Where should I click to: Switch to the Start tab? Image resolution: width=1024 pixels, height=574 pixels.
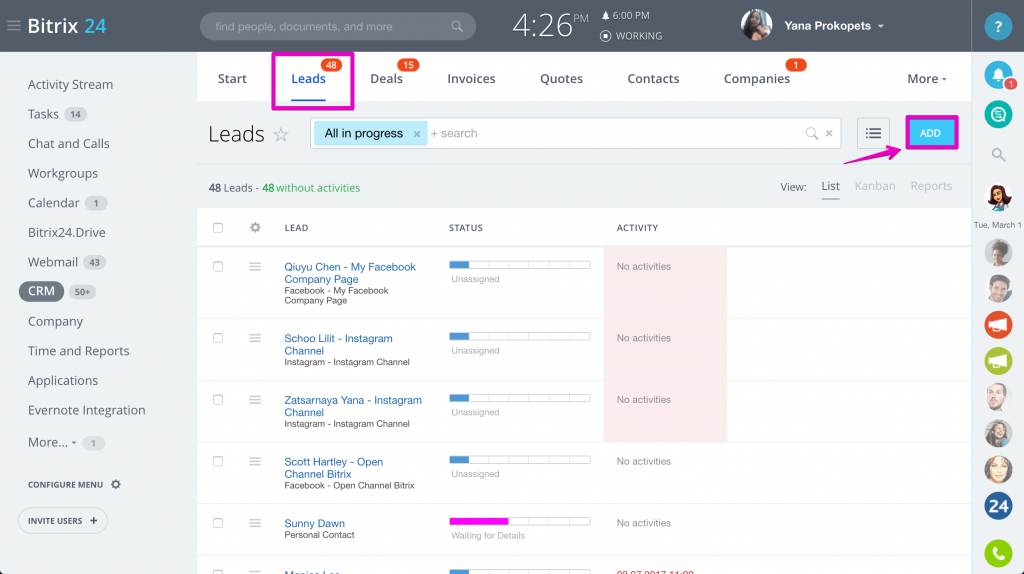232,78
